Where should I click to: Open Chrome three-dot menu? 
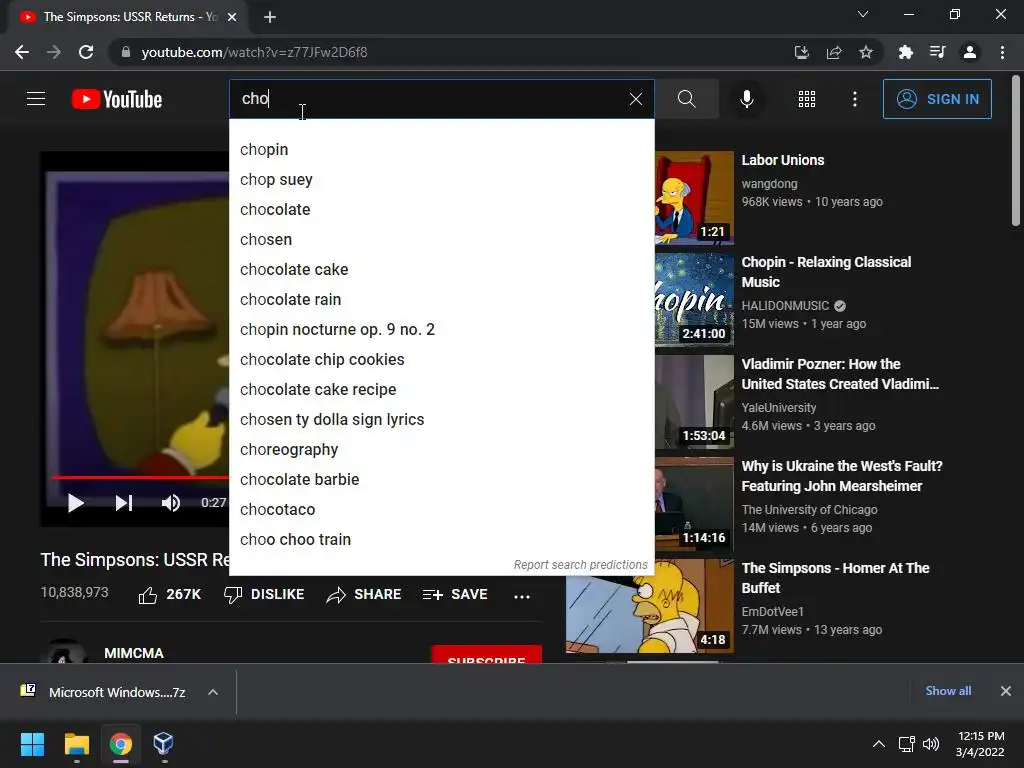pyautogui.click(x=1002, y=52)
